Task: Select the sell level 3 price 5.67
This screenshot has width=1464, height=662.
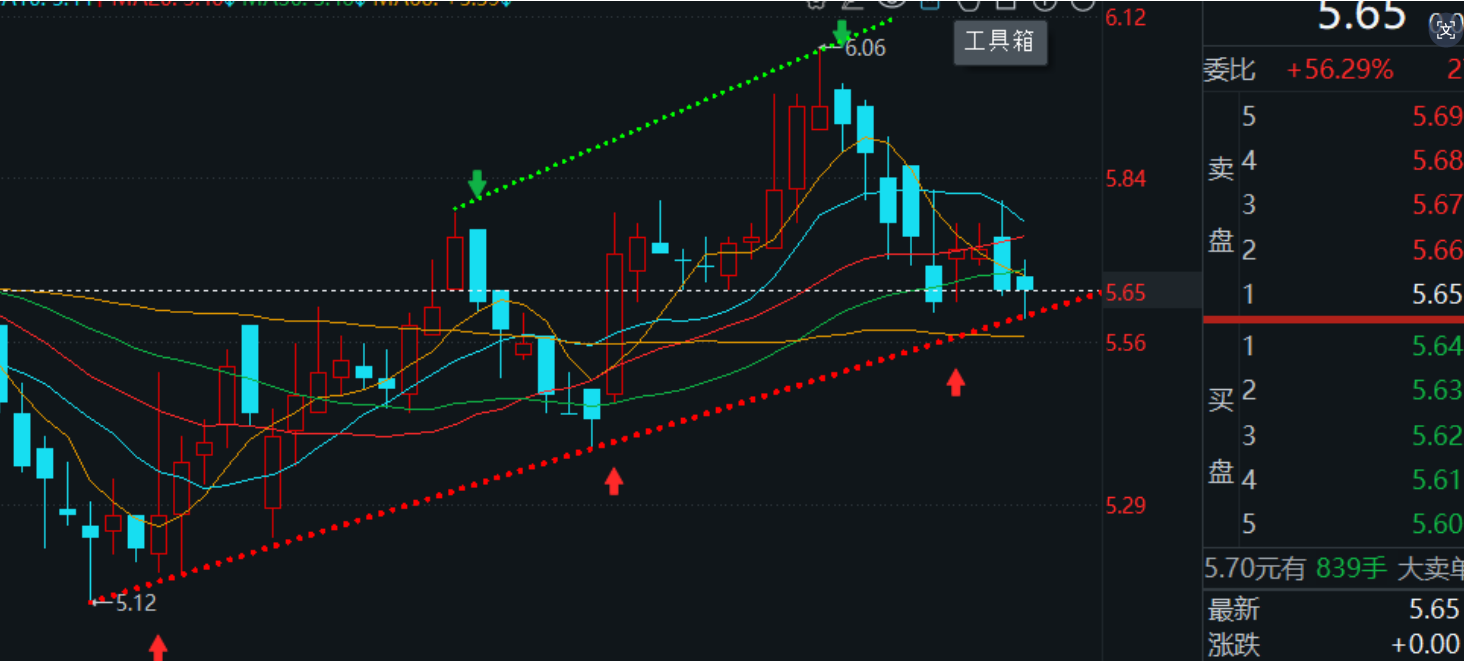Action: pos(1437,205)
